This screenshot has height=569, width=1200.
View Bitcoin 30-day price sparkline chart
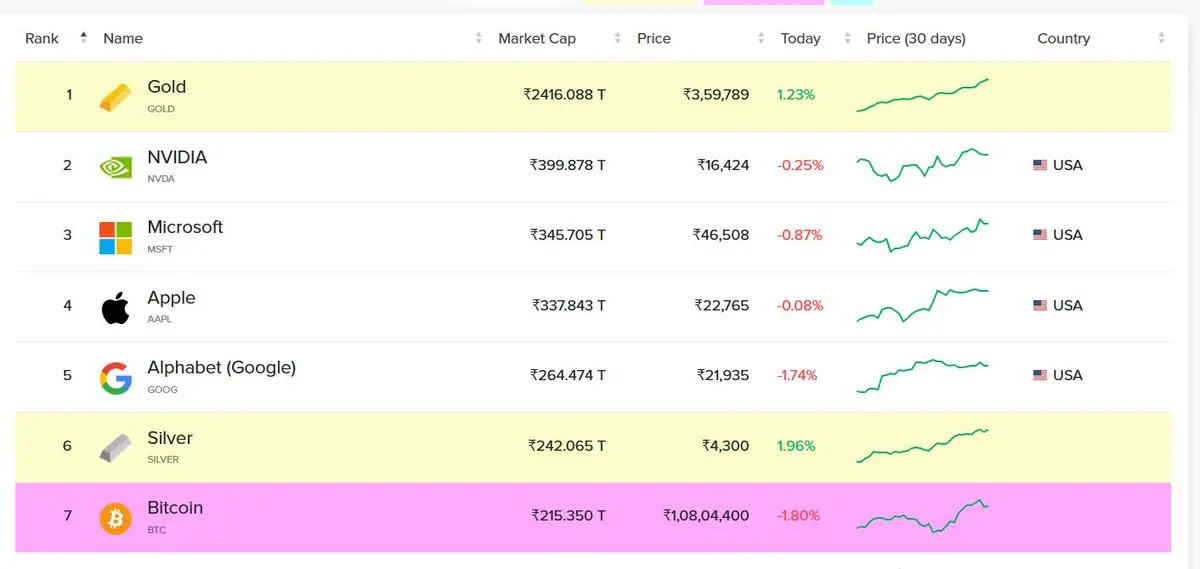point(922,516)
